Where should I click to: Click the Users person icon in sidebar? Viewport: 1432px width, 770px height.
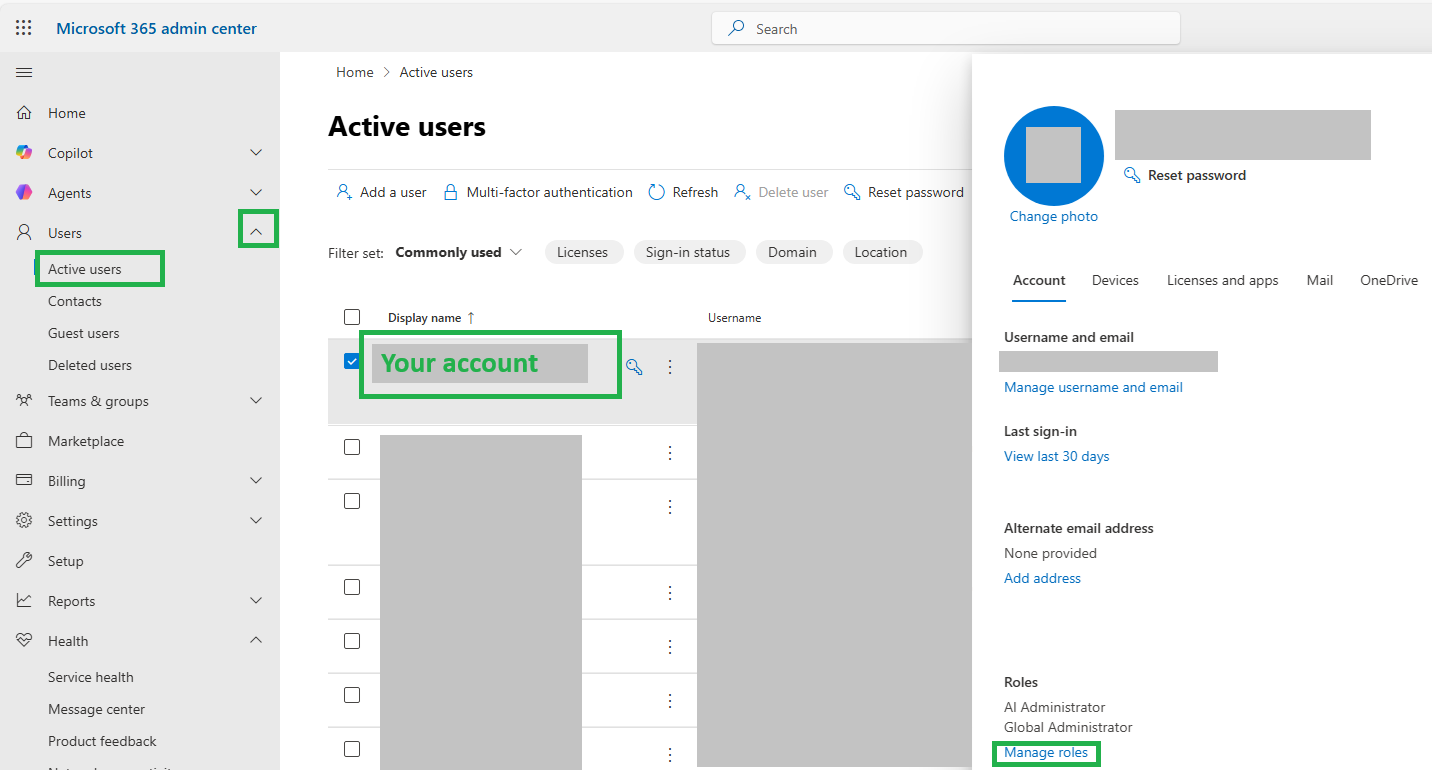click(x=24, y=233)
